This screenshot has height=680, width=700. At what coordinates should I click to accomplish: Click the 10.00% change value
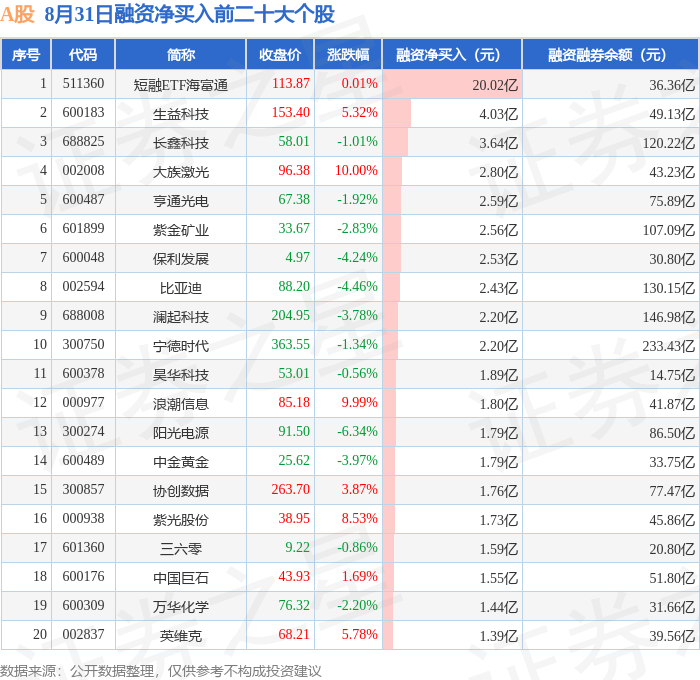click(356, 170)
